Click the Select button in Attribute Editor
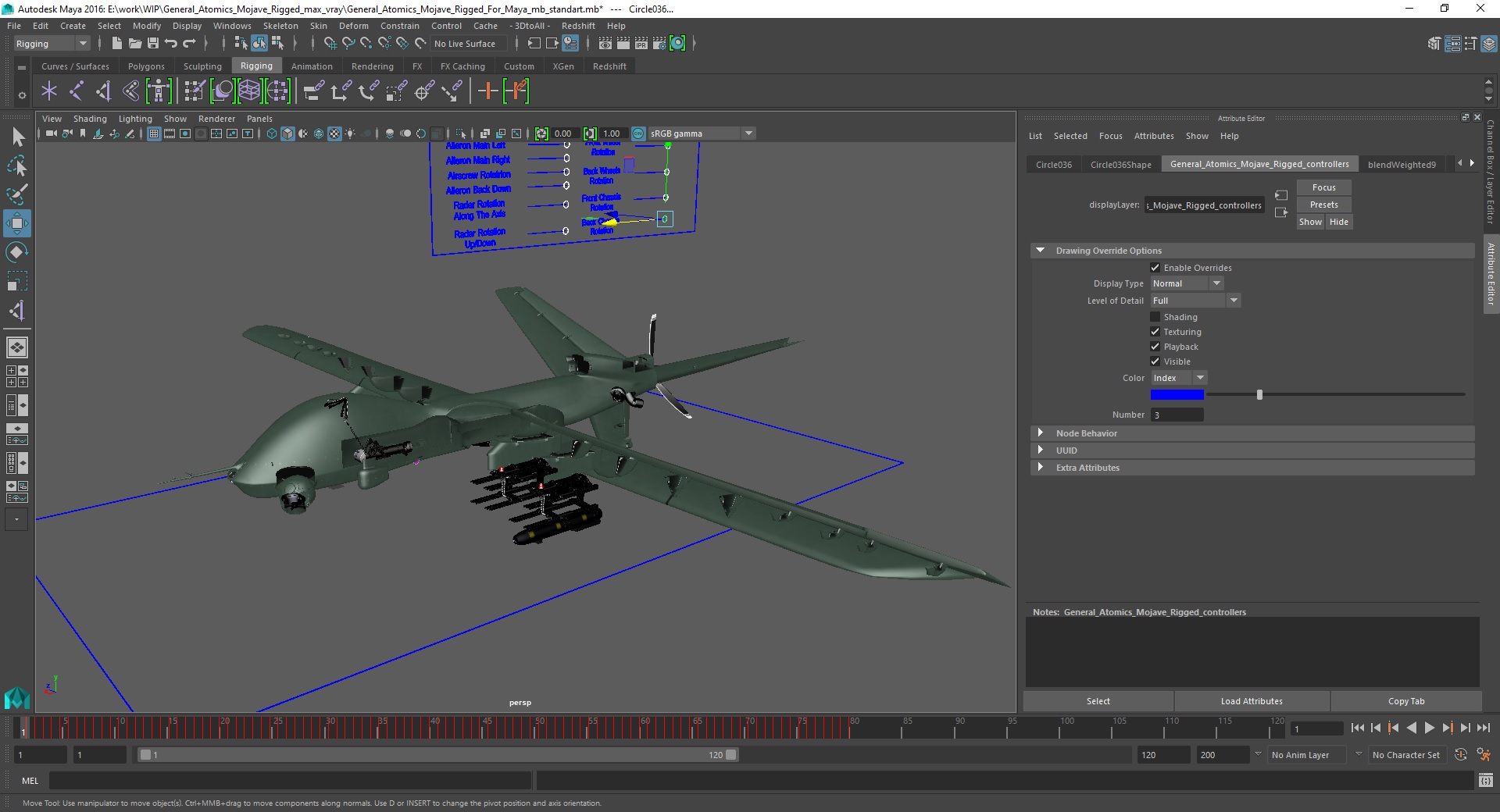 click(x=1098, y=701)
